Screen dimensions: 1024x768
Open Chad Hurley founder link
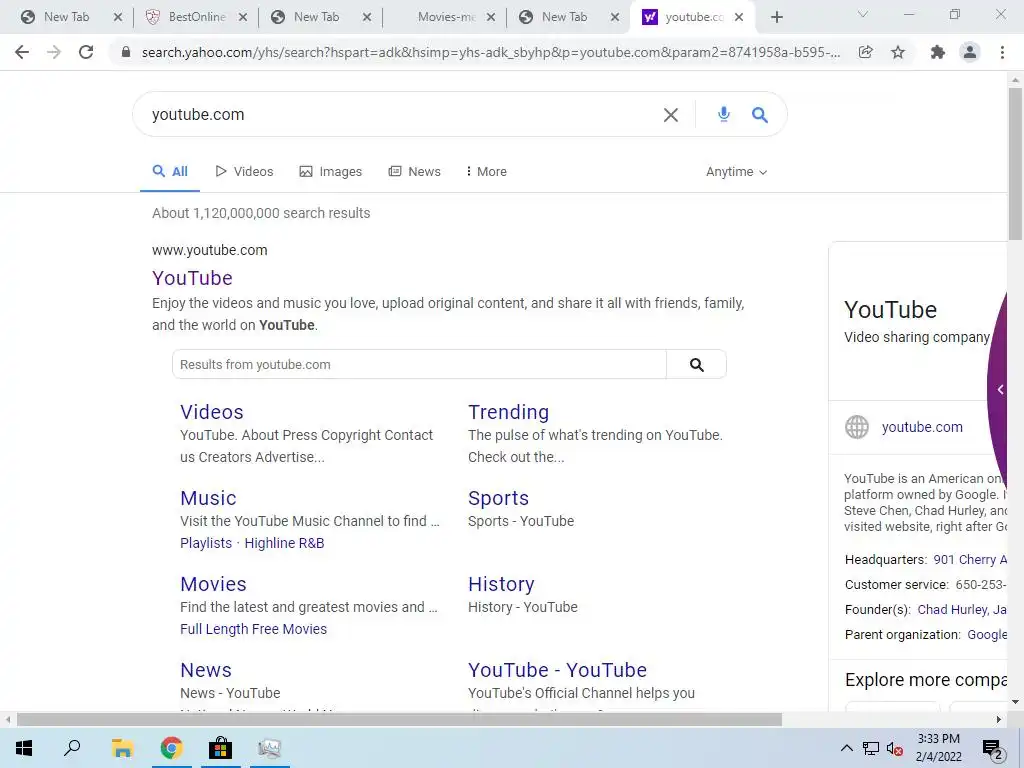pos(952,609)
